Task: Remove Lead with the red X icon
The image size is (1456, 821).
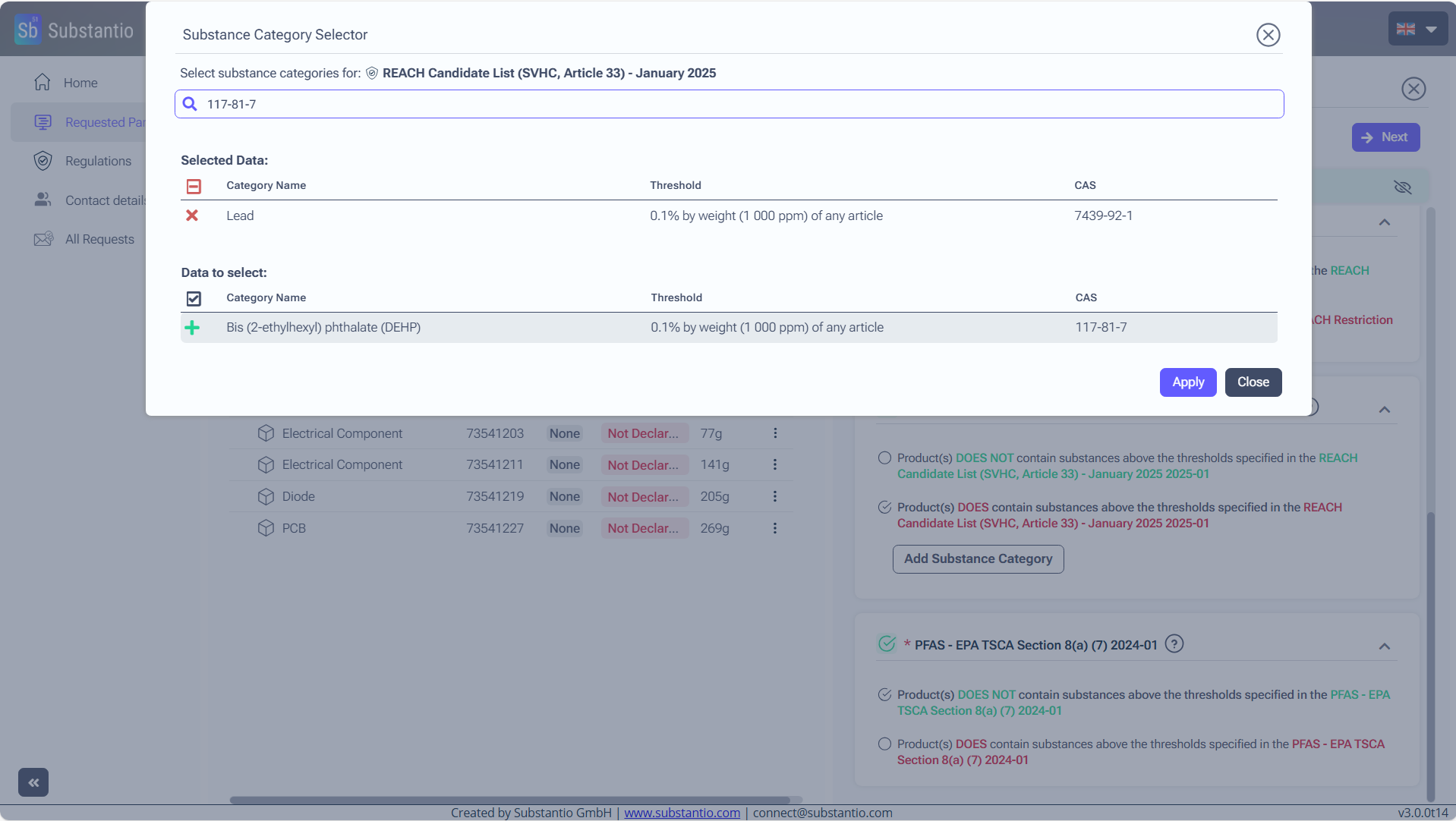Action: point(192,215)
